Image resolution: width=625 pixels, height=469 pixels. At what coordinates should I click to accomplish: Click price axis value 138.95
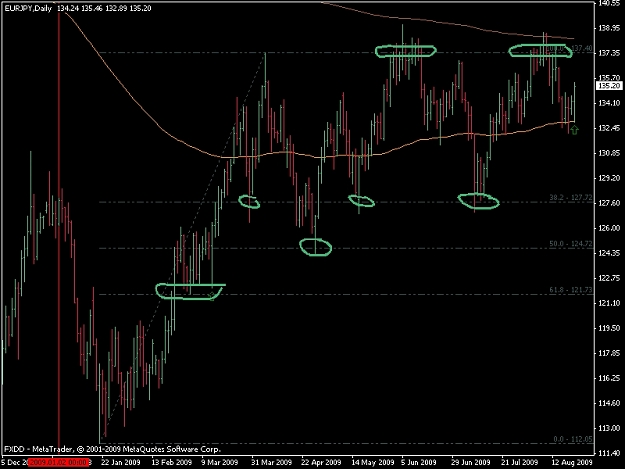(609, 28)
